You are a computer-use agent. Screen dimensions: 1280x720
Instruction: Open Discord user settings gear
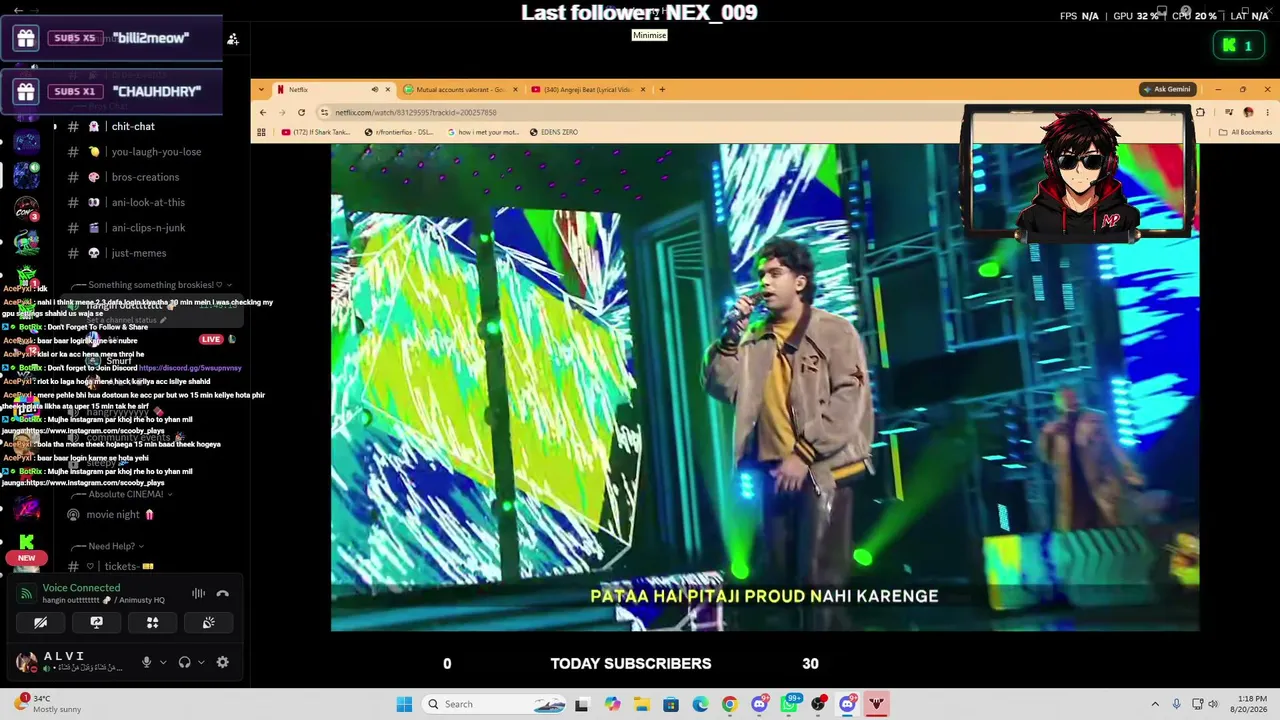(222, 662)
